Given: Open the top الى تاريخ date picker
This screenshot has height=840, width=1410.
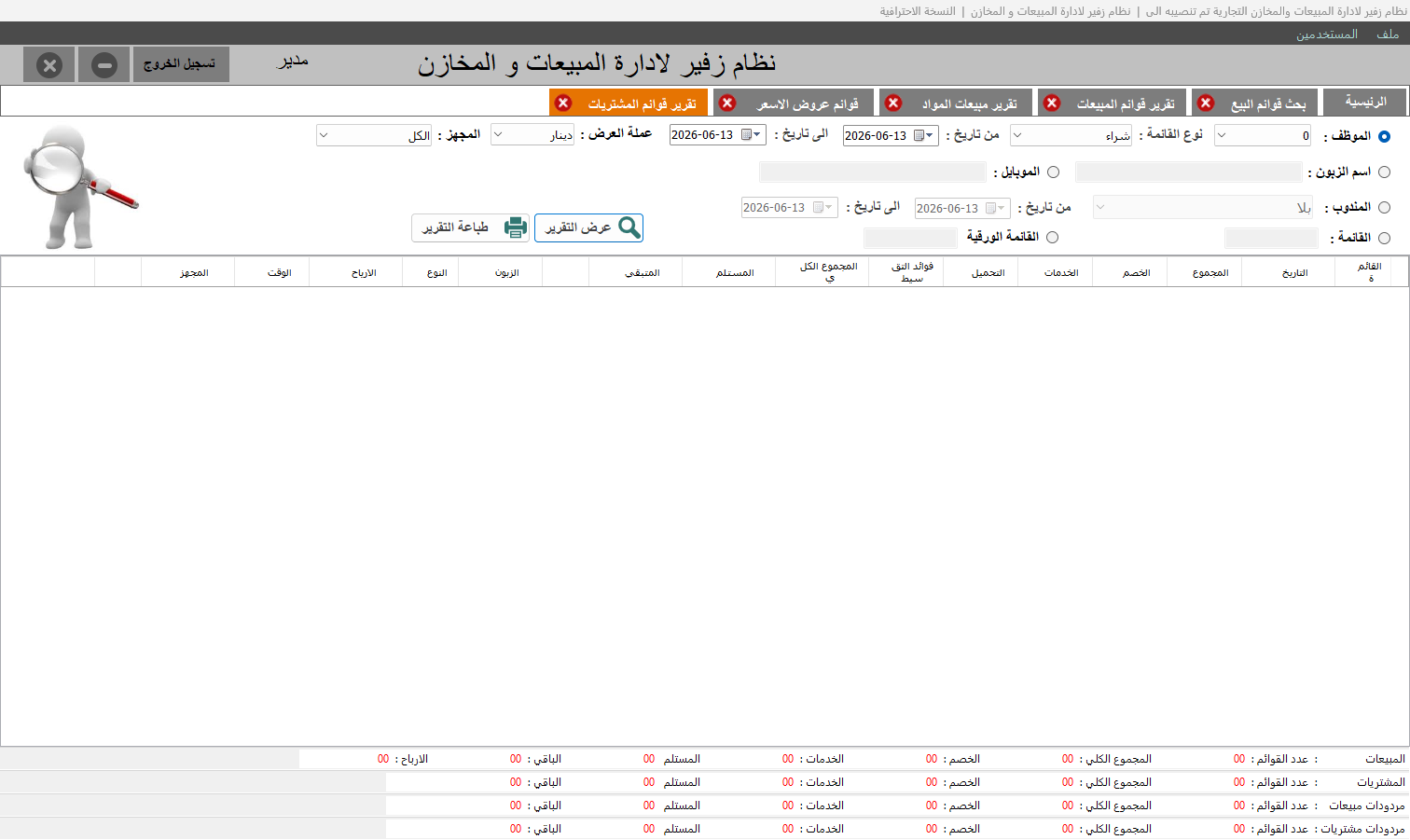Looking at the screenshot, I should pyautogui.click(x=718, y=134).
